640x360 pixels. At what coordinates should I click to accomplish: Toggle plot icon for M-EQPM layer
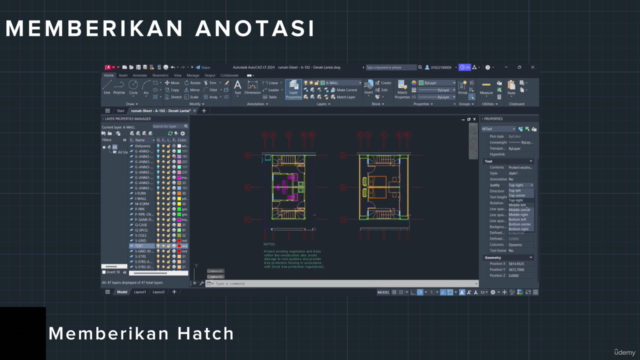tap(173, 204)
